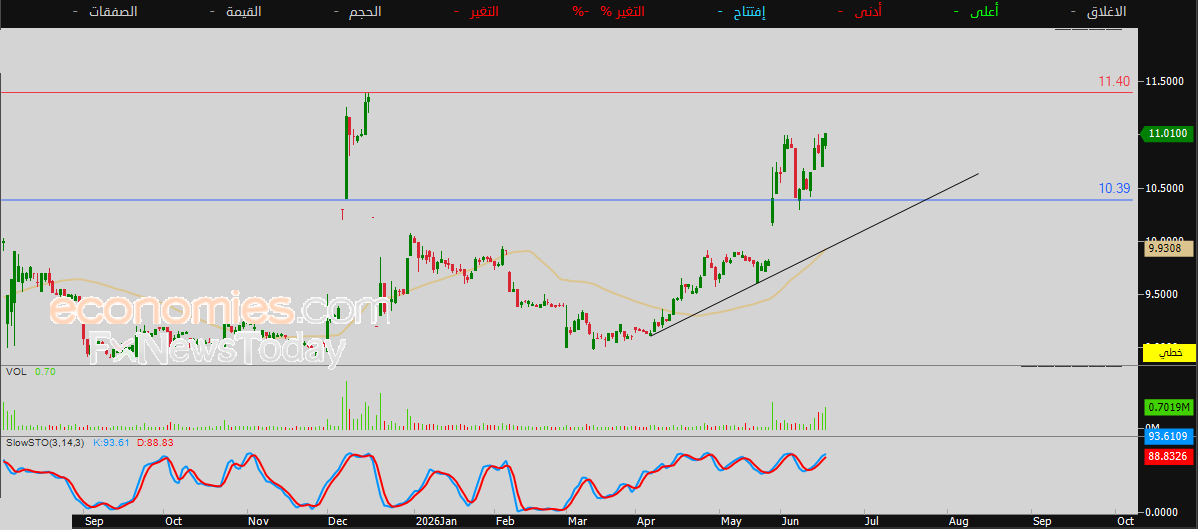Screen dimensions: 1198x530
Task: Click the Apr date axis label
Action: 646,522
